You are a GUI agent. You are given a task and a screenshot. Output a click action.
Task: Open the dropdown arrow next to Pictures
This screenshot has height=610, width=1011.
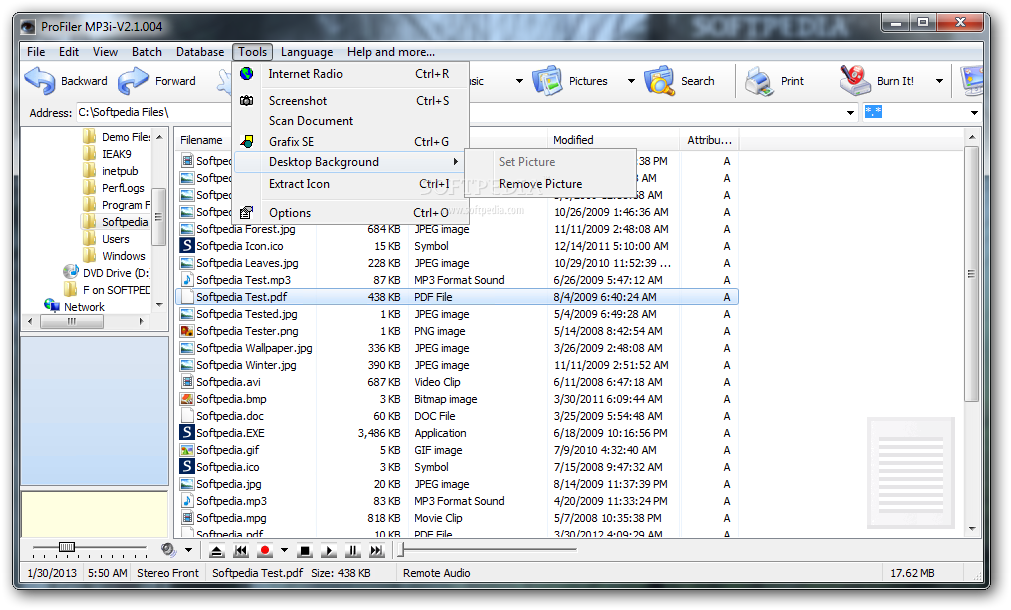631,81
